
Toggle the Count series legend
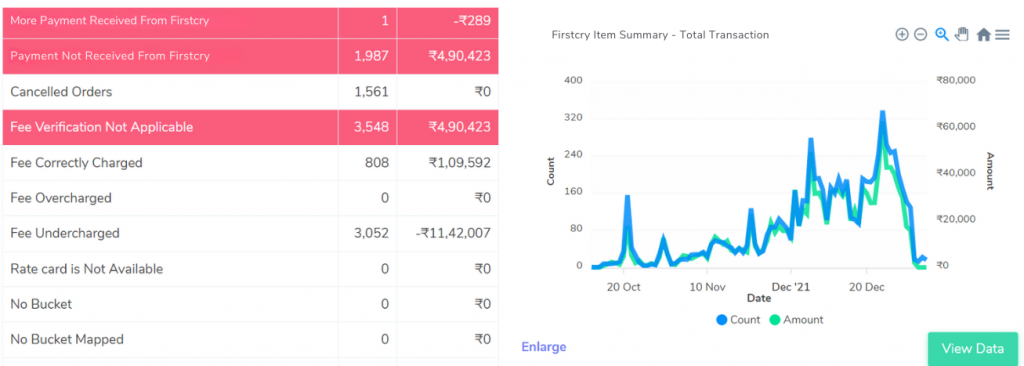[738, 320]
